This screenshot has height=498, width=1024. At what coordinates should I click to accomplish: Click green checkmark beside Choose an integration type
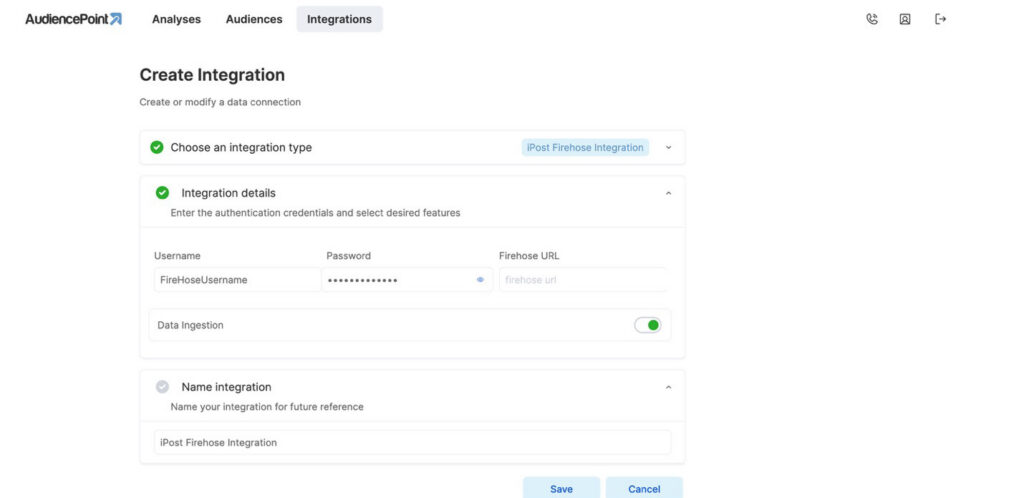tap(157, 148)
